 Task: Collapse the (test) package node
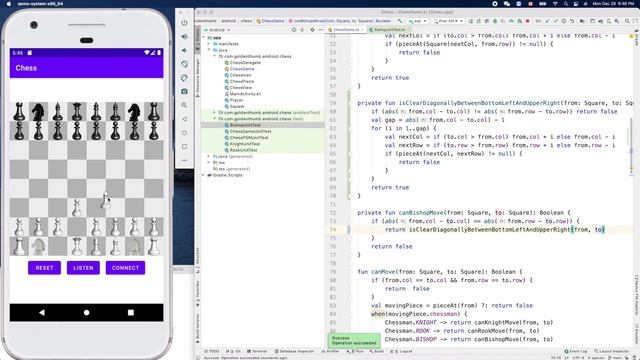click(214, 119)
